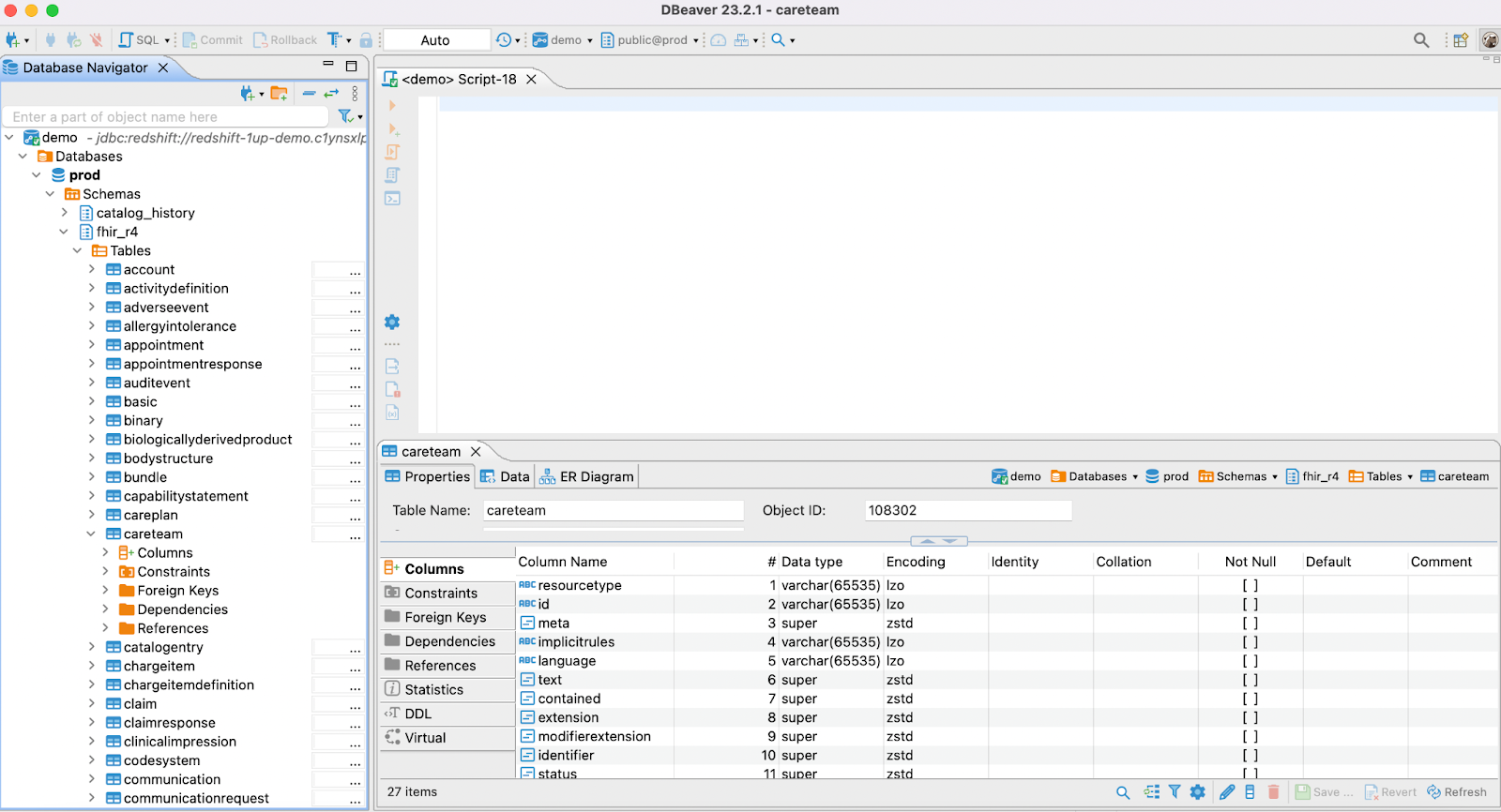Toggle Not Null checkbox for id column
Image resolution: width=1501 pixels, height=812 pixels.
pos(1251,604)
